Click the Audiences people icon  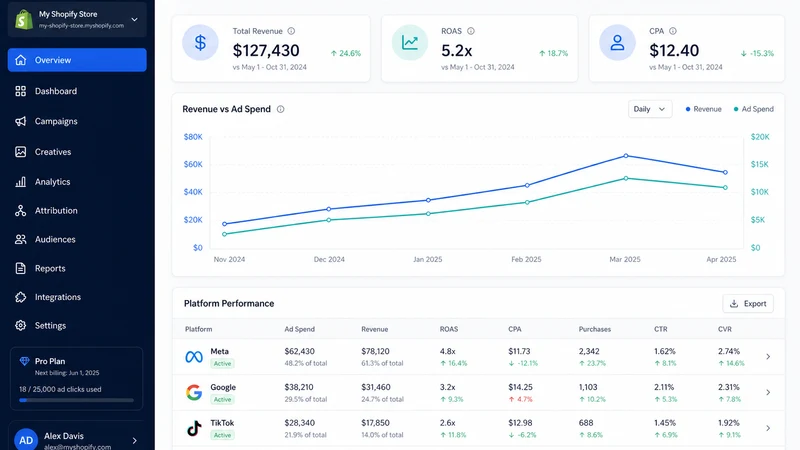point(20,239)
